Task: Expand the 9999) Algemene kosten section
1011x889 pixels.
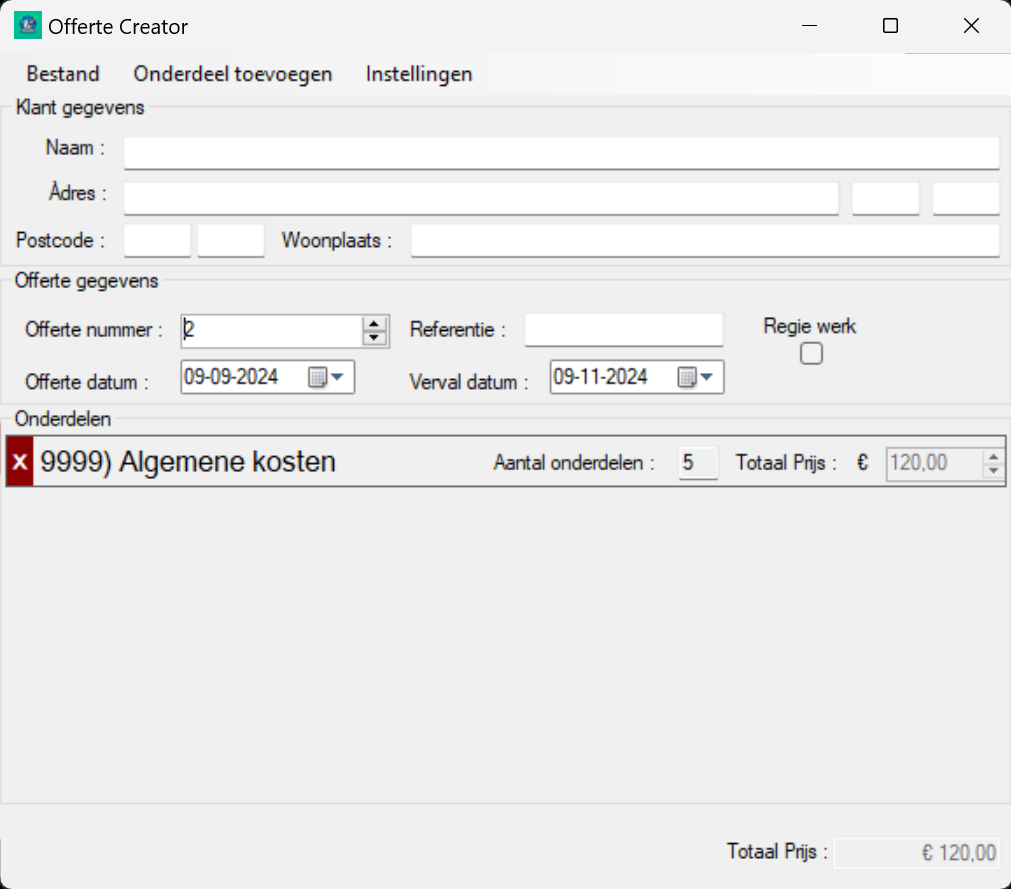Action: [x=187, y=462]
